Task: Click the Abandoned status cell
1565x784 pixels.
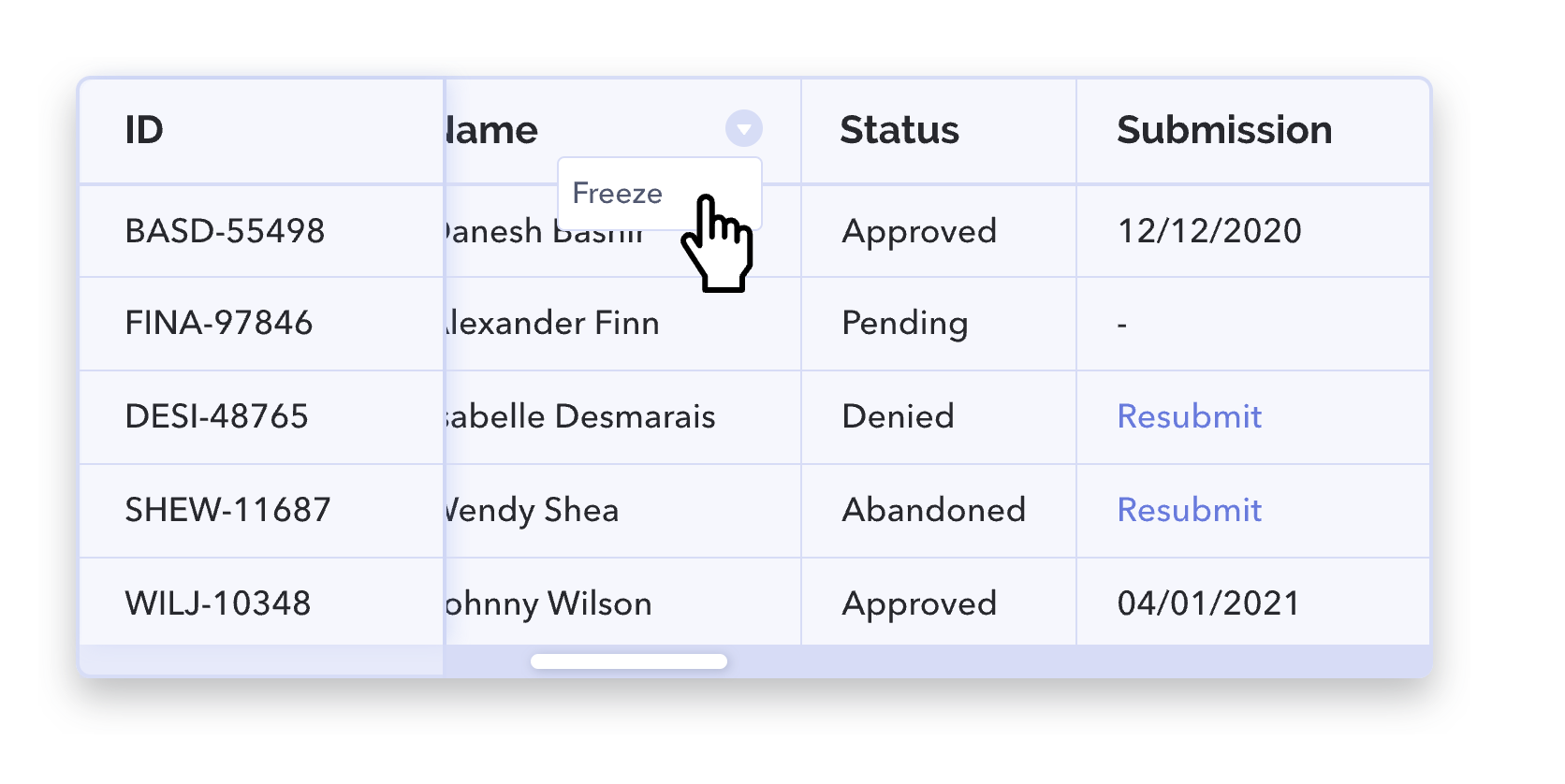Action: (939, 511)
